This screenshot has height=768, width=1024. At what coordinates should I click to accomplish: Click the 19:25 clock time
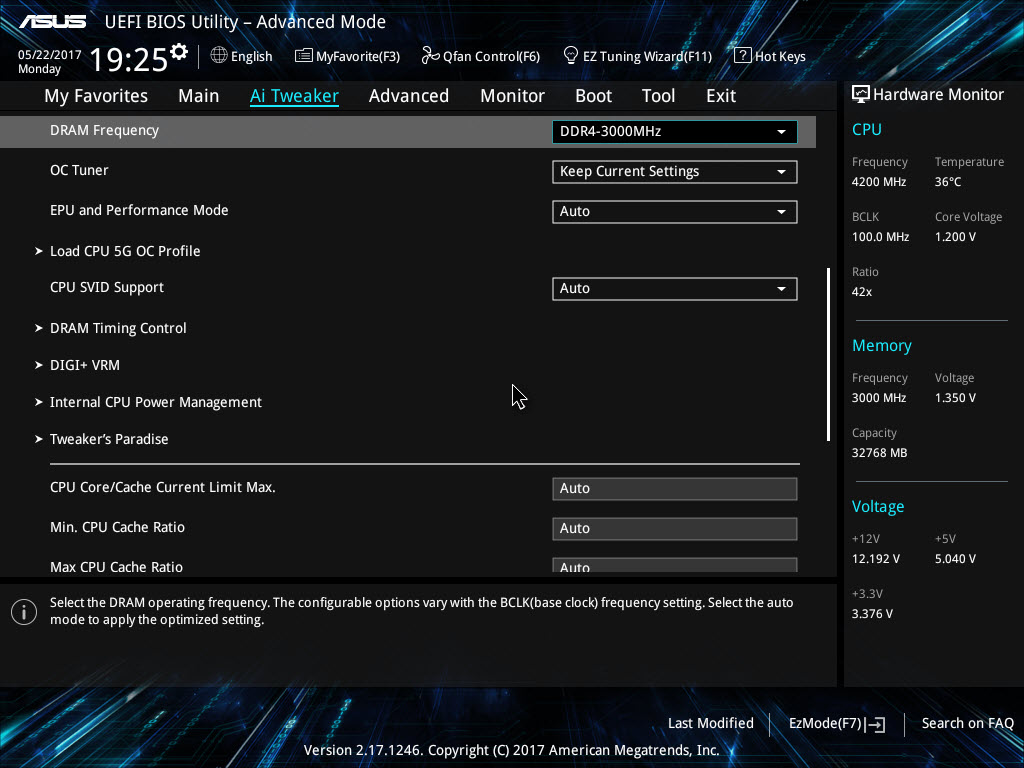(128, 59)
